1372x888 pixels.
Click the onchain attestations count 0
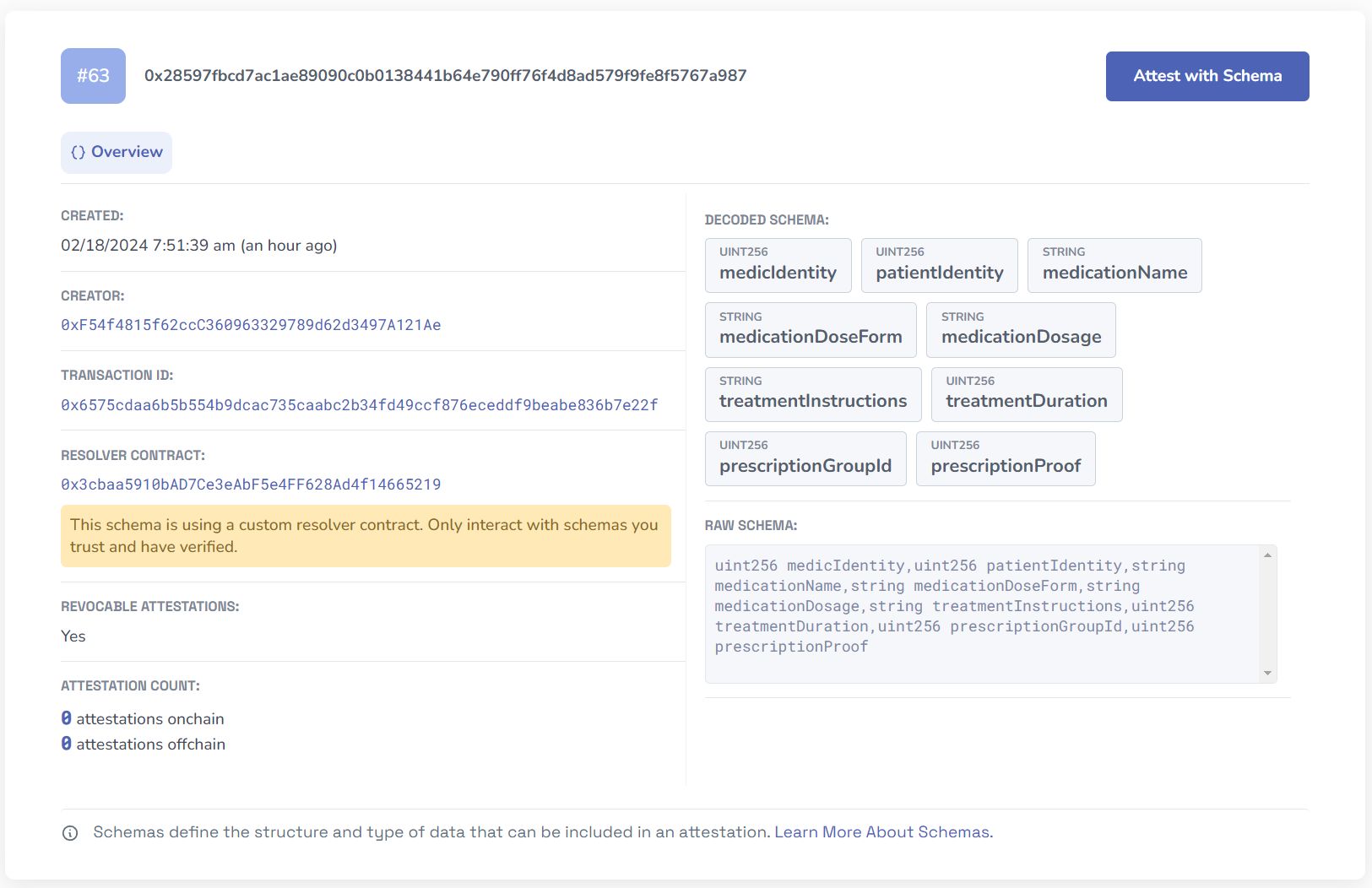click(x=66, y=718)
